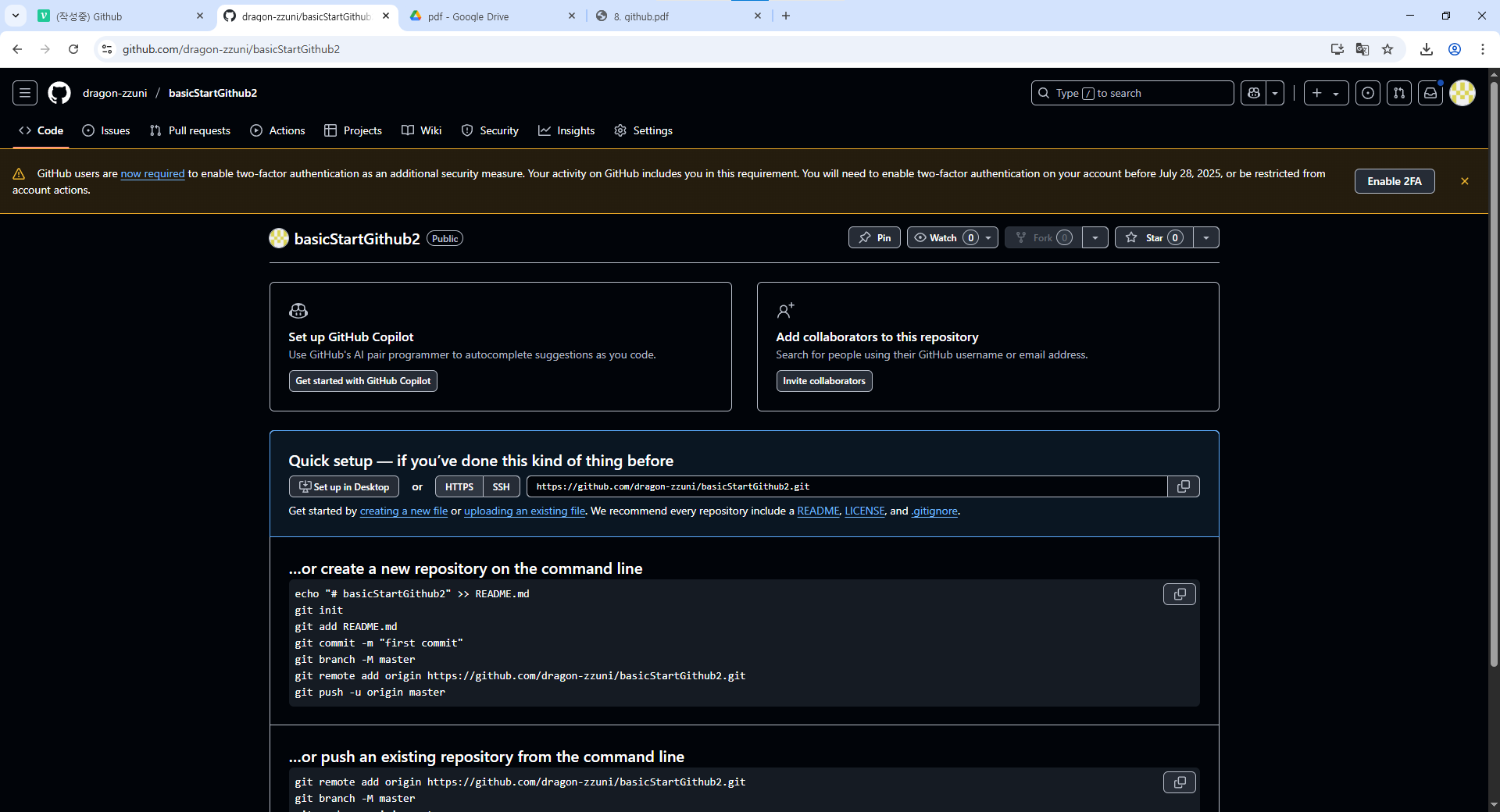Image resolution: width=1500 pixels, height=812 pixels.
Task: Open the browser tab search dropdown
Action: pos(15,16)
